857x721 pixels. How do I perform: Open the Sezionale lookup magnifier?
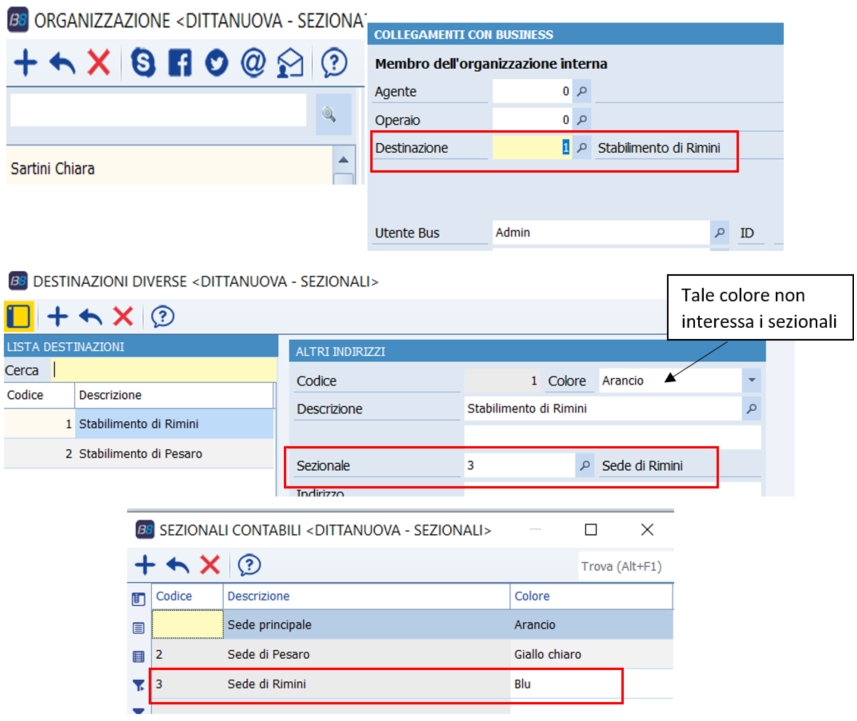[585, 465]
